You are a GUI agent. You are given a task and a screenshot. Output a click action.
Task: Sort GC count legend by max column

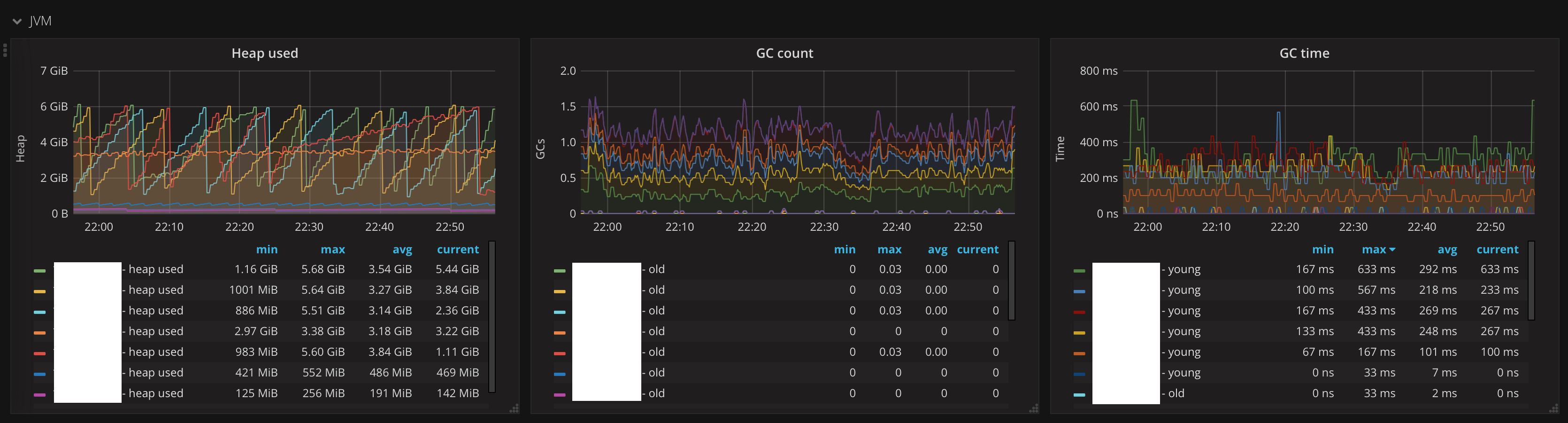pyautogui.click(x=889, y=249)
